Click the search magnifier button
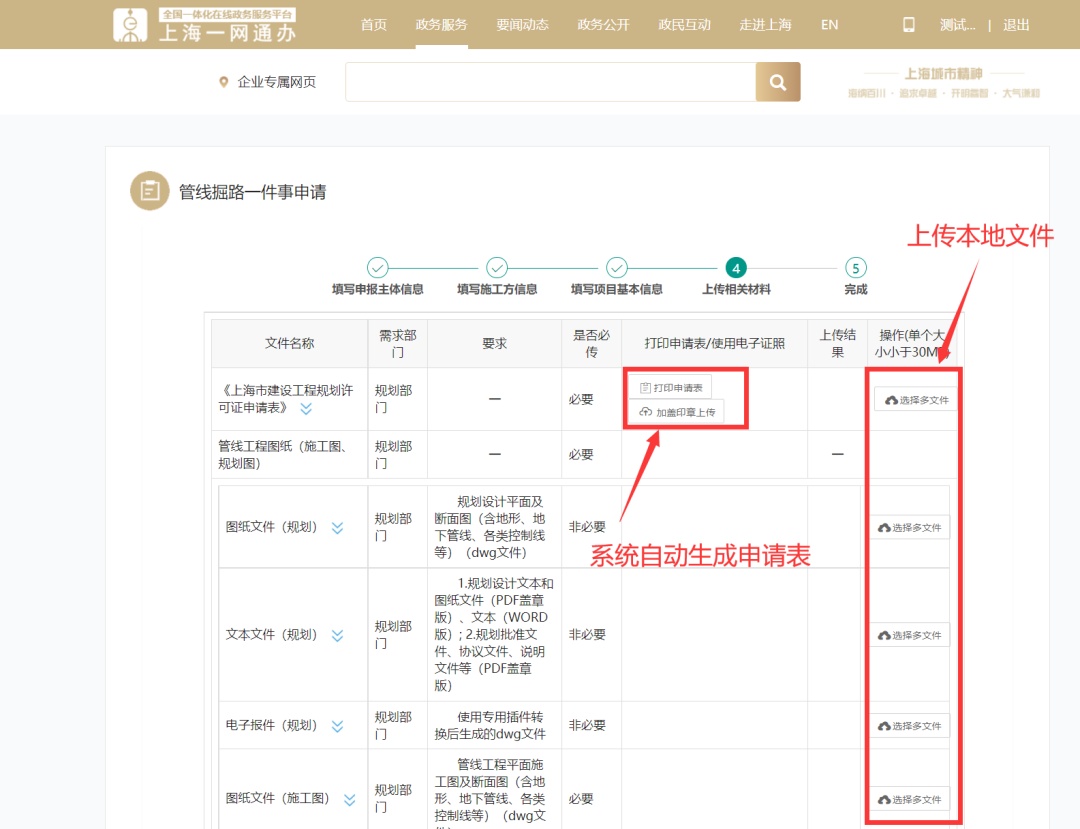 pyautogui.click(x=777, y=82)
